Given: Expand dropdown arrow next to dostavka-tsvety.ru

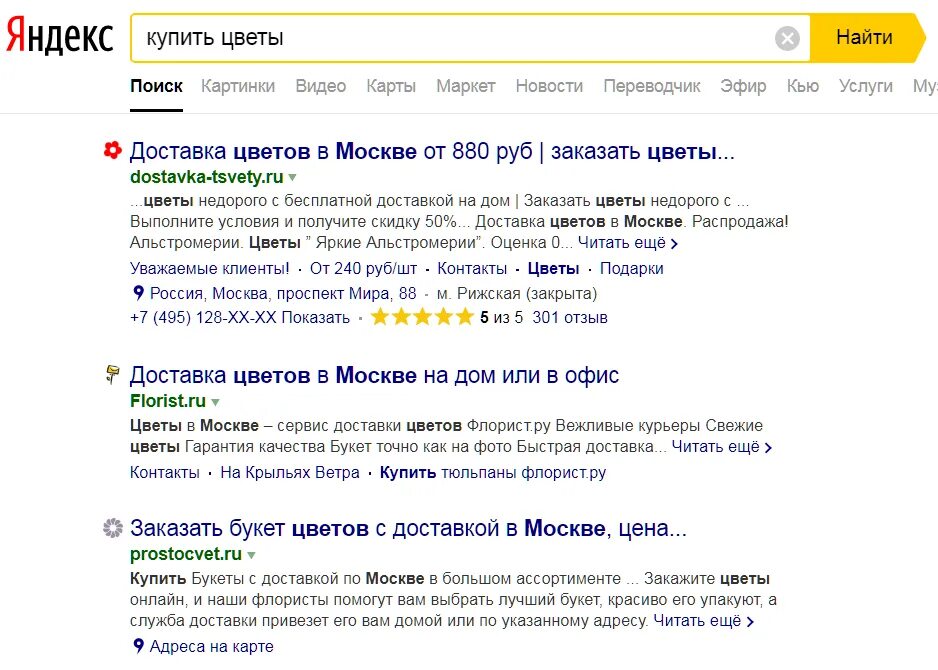Looking at the screenshot, I should (293, 178).
